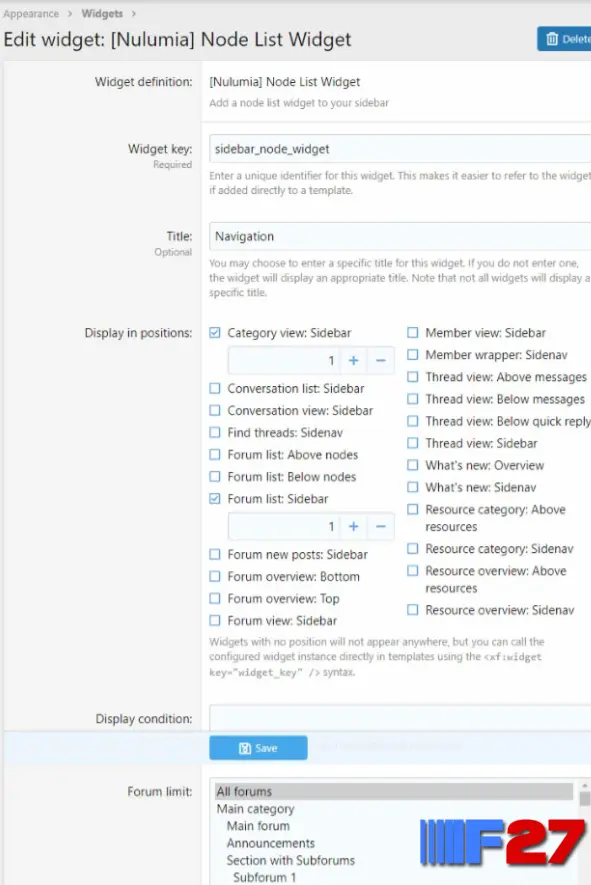Decrease Category view Sidebar display order
The image size is (591, 885).
(x=381, y=360)
